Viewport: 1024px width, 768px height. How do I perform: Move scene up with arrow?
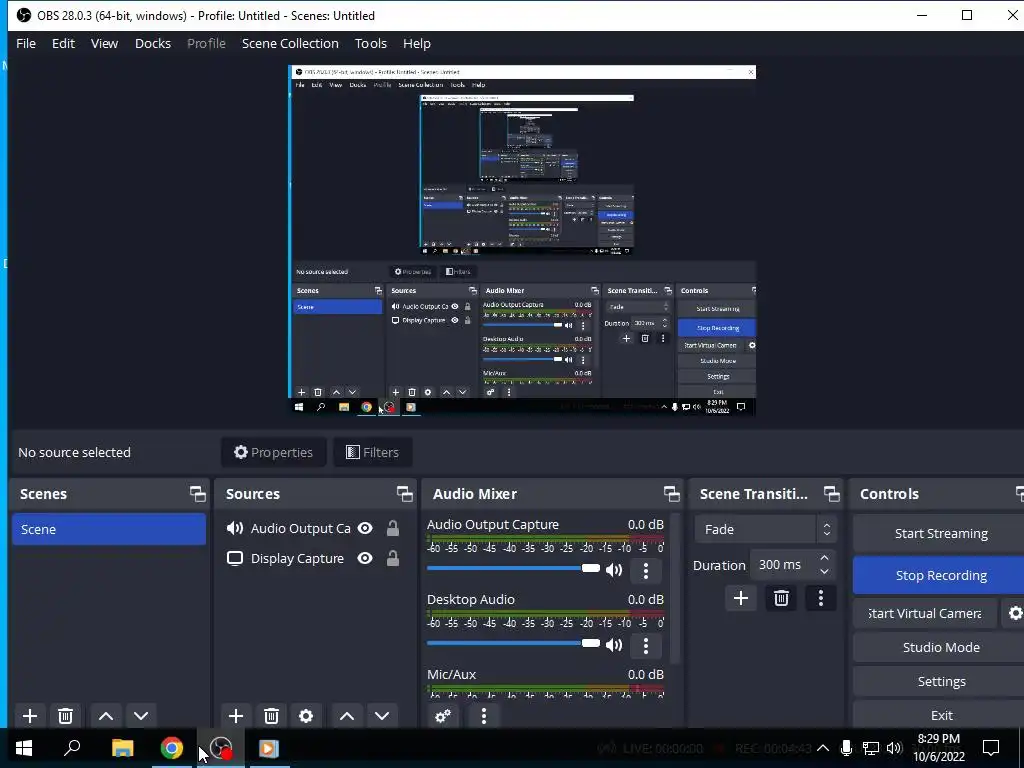[106, 716]
